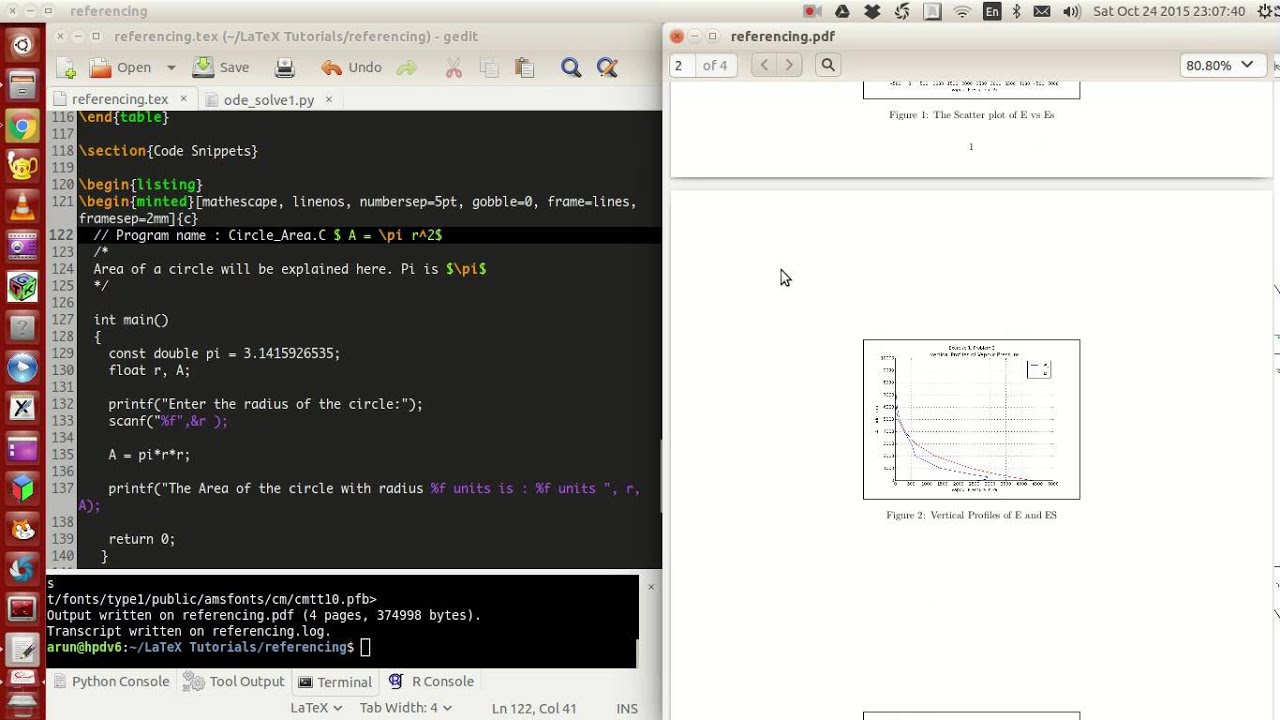Open Find with the magnifier icon in gedit

point(571,68)
